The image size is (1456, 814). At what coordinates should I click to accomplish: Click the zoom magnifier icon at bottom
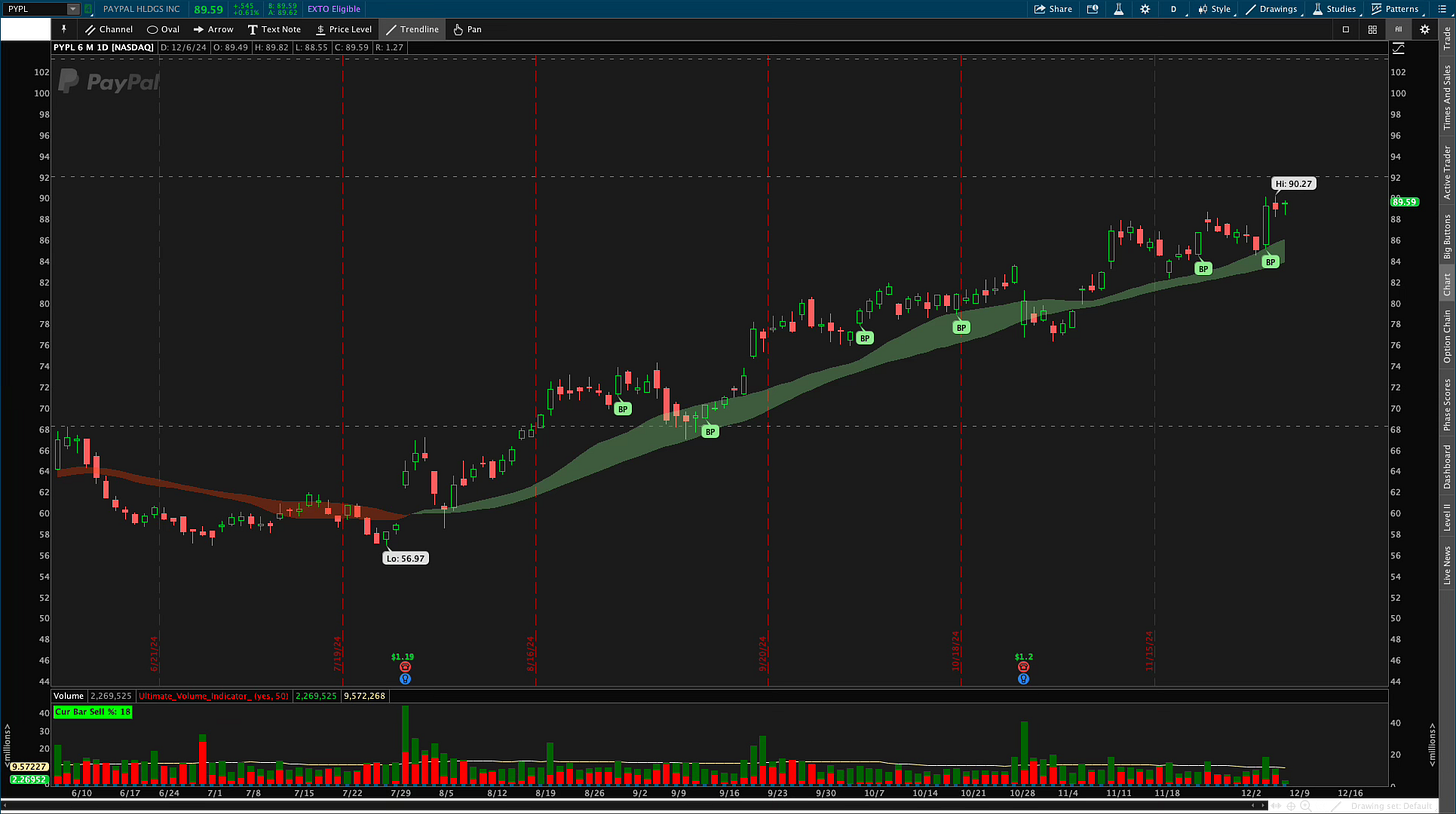point(1306,806)
